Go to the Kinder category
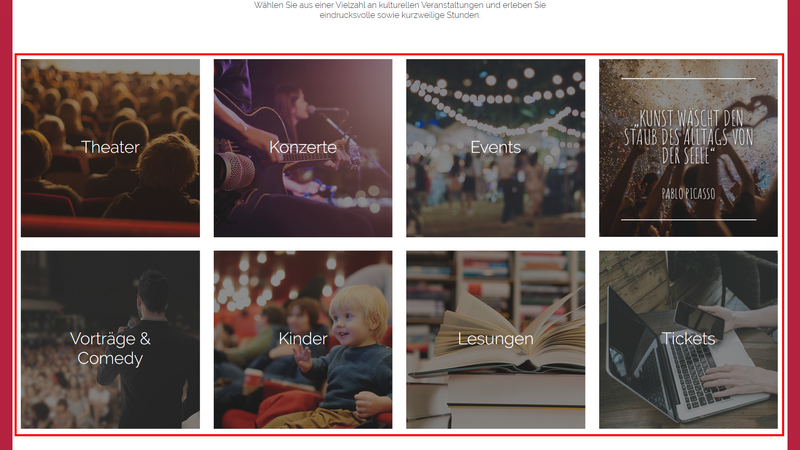Screen dimensions: 800x450 click(x=303, y=339)
